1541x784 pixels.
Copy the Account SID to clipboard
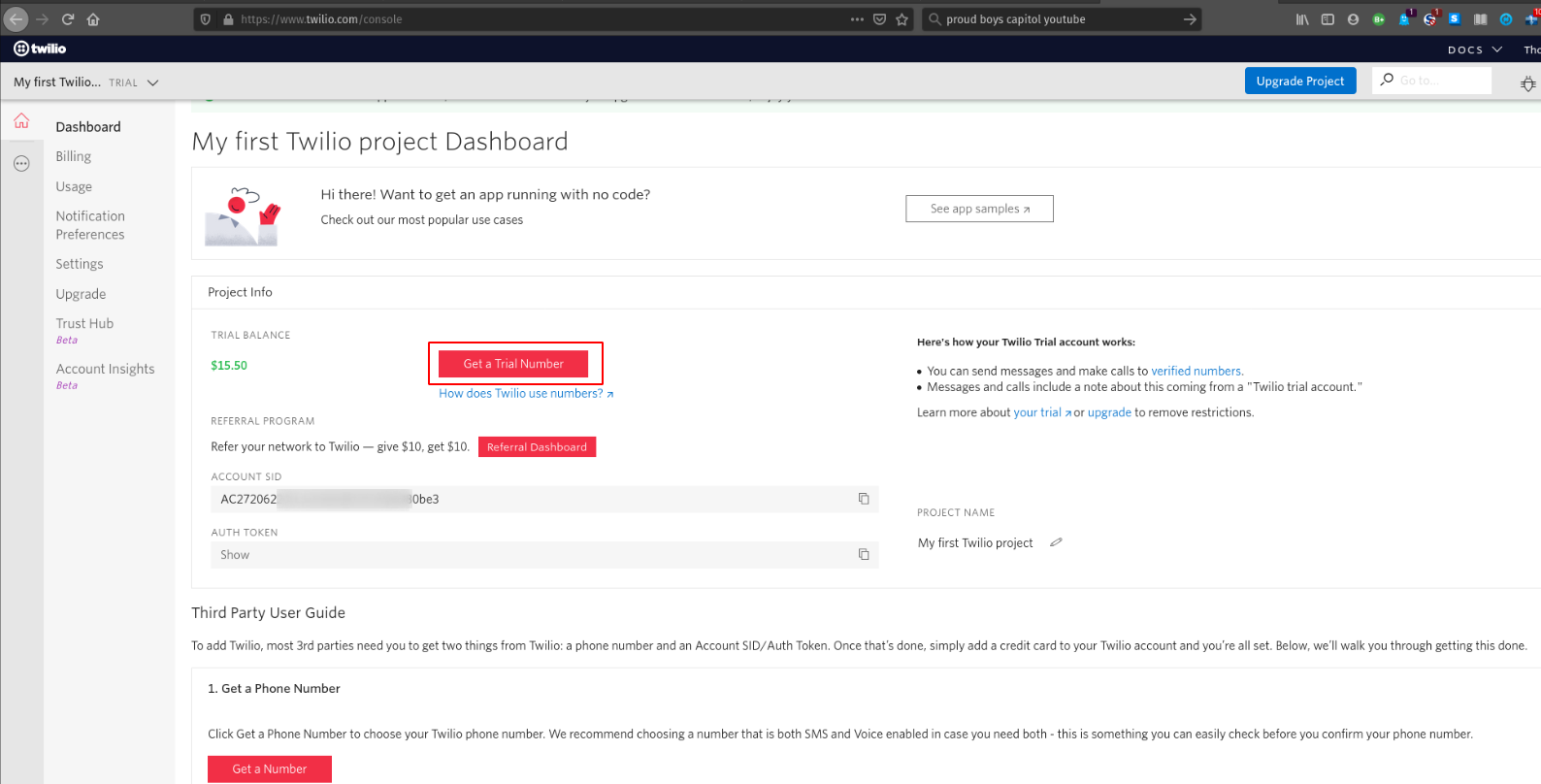click(x=863, y=499)
